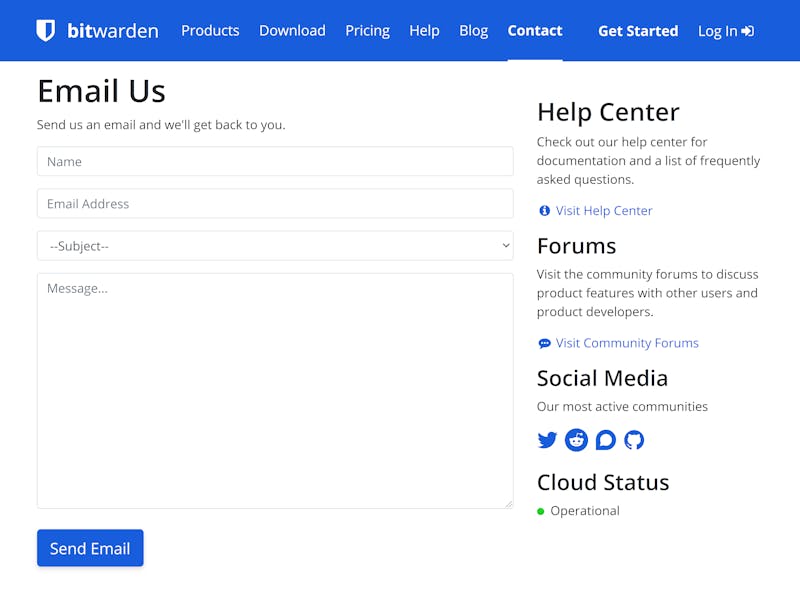Open the Products menu item
The width and height of the screenshot is (800, 600).
tap(210, 31)
